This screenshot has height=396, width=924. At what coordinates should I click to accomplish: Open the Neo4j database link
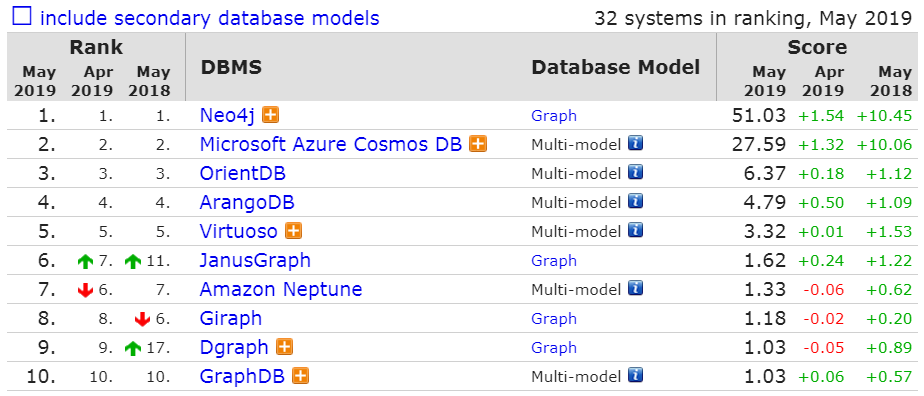click(227, 116)
